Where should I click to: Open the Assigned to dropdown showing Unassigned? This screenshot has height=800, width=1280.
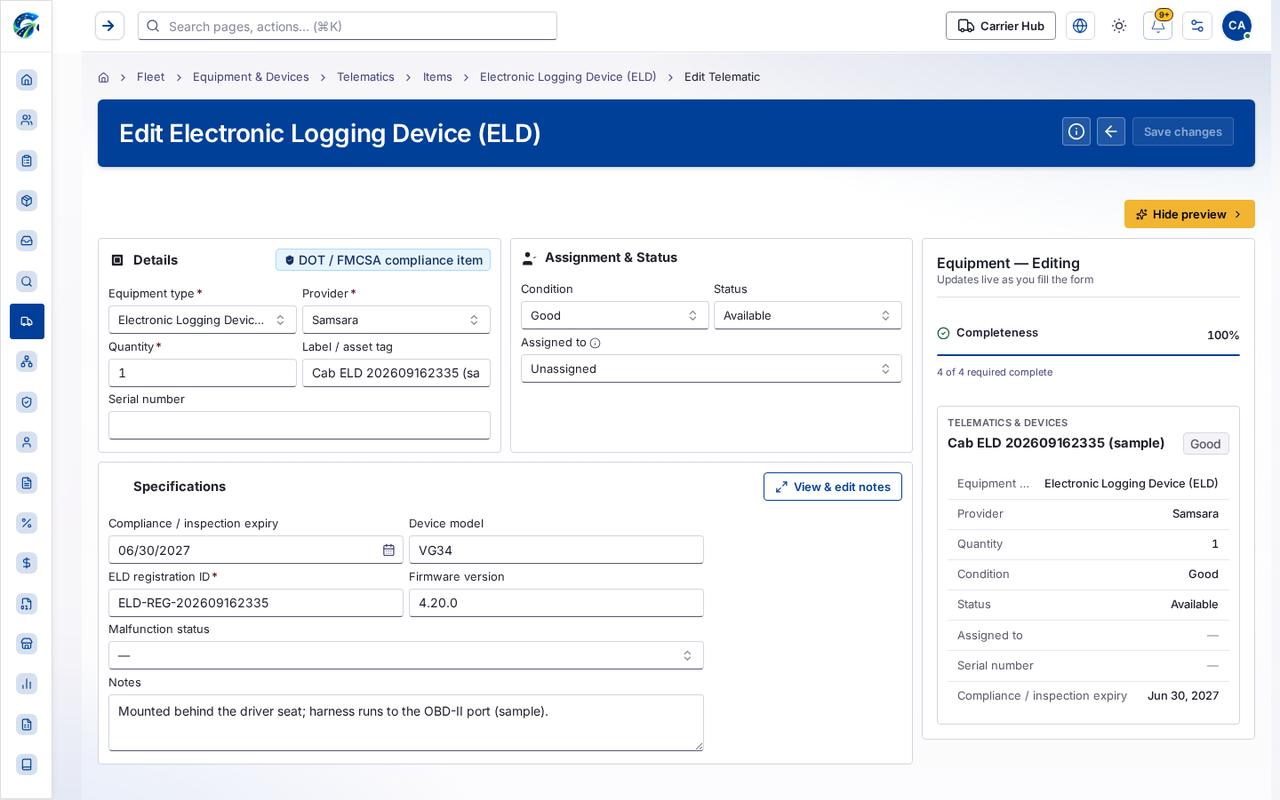tap(711, 369)
